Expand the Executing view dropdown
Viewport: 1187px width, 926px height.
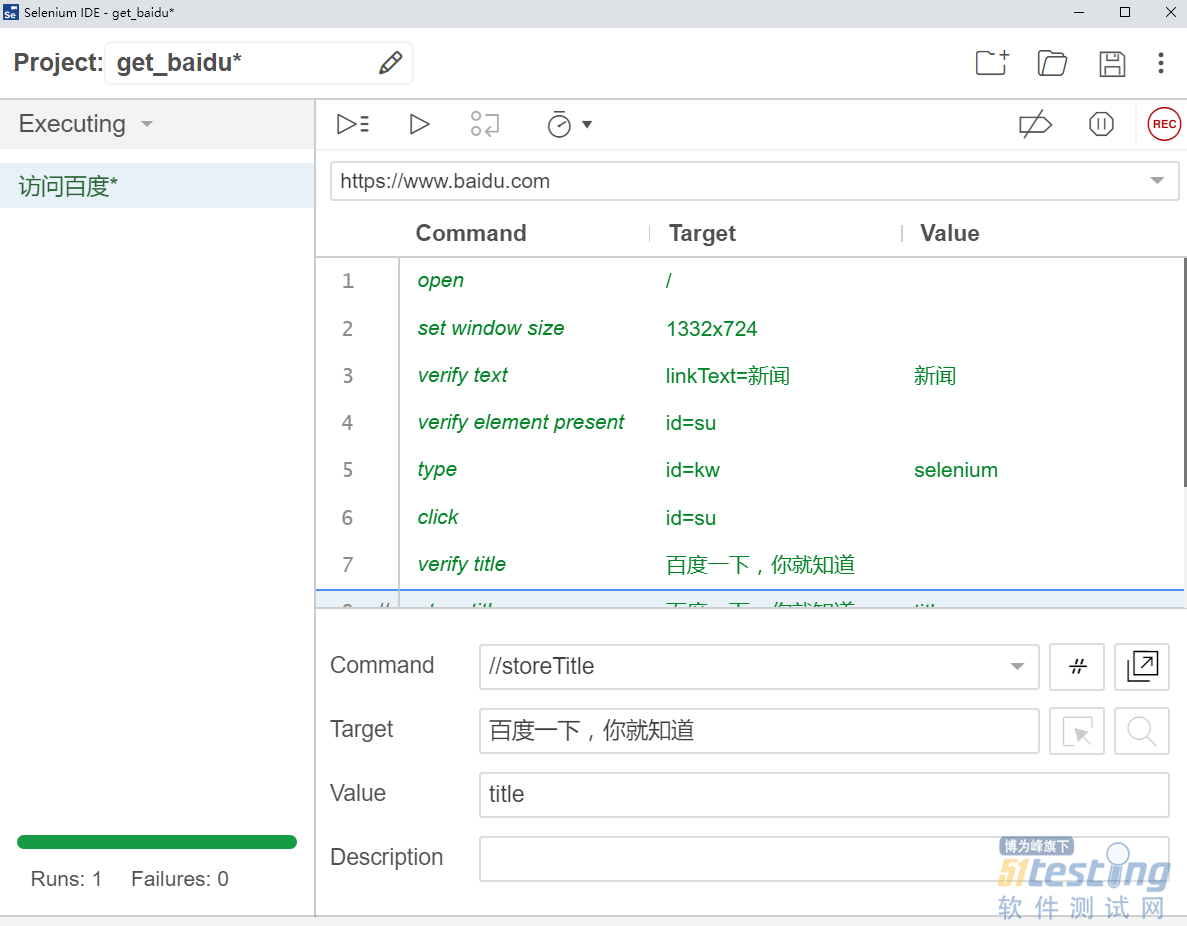click(147, 123)
